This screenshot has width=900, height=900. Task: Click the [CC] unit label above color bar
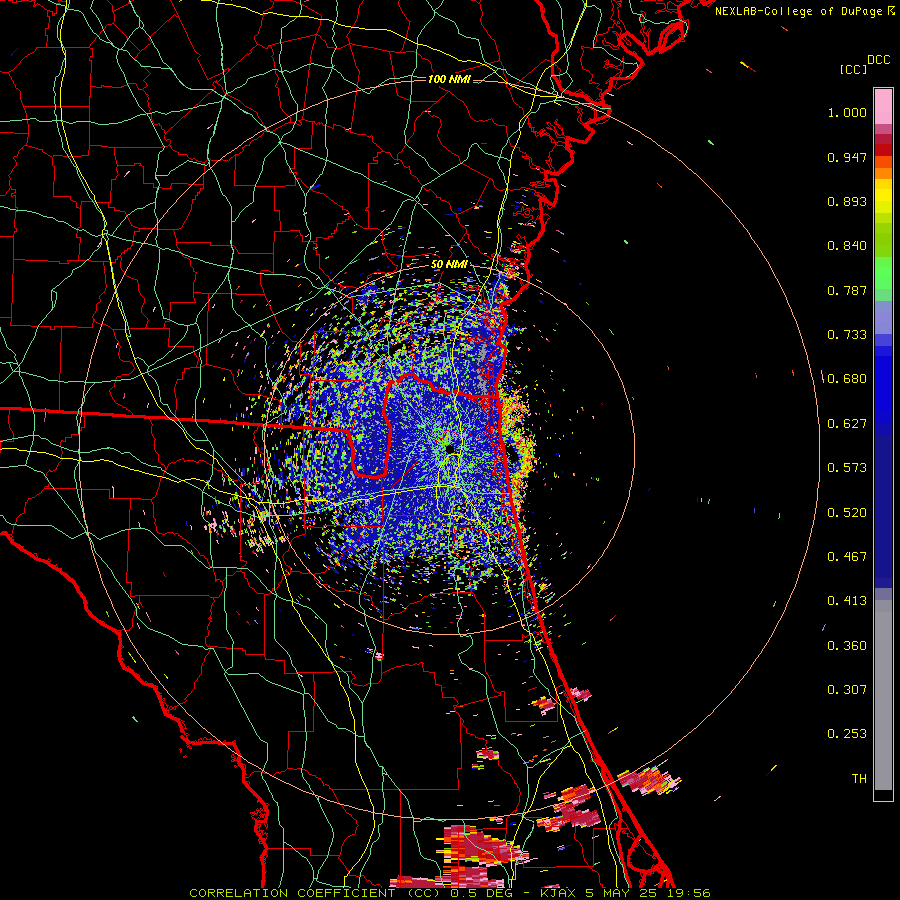point(853,69)
